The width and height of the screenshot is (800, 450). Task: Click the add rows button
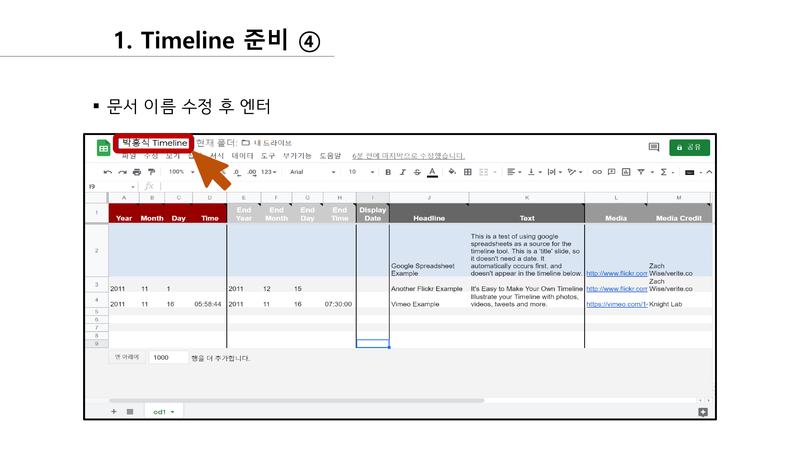pyautogui.click(x=127, y=357)
